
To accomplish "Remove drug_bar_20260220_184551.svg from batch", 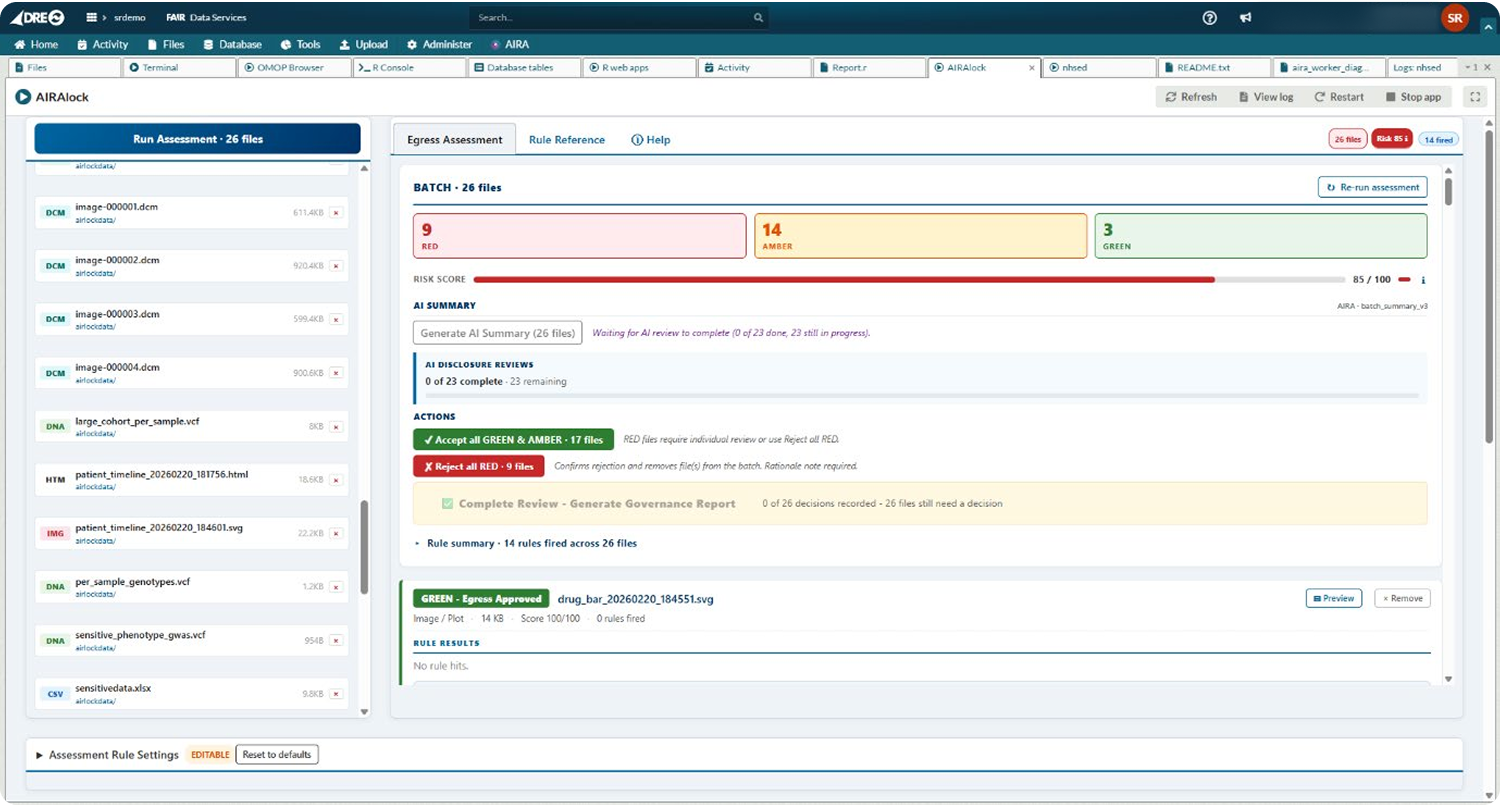I will coord(1402,598).
